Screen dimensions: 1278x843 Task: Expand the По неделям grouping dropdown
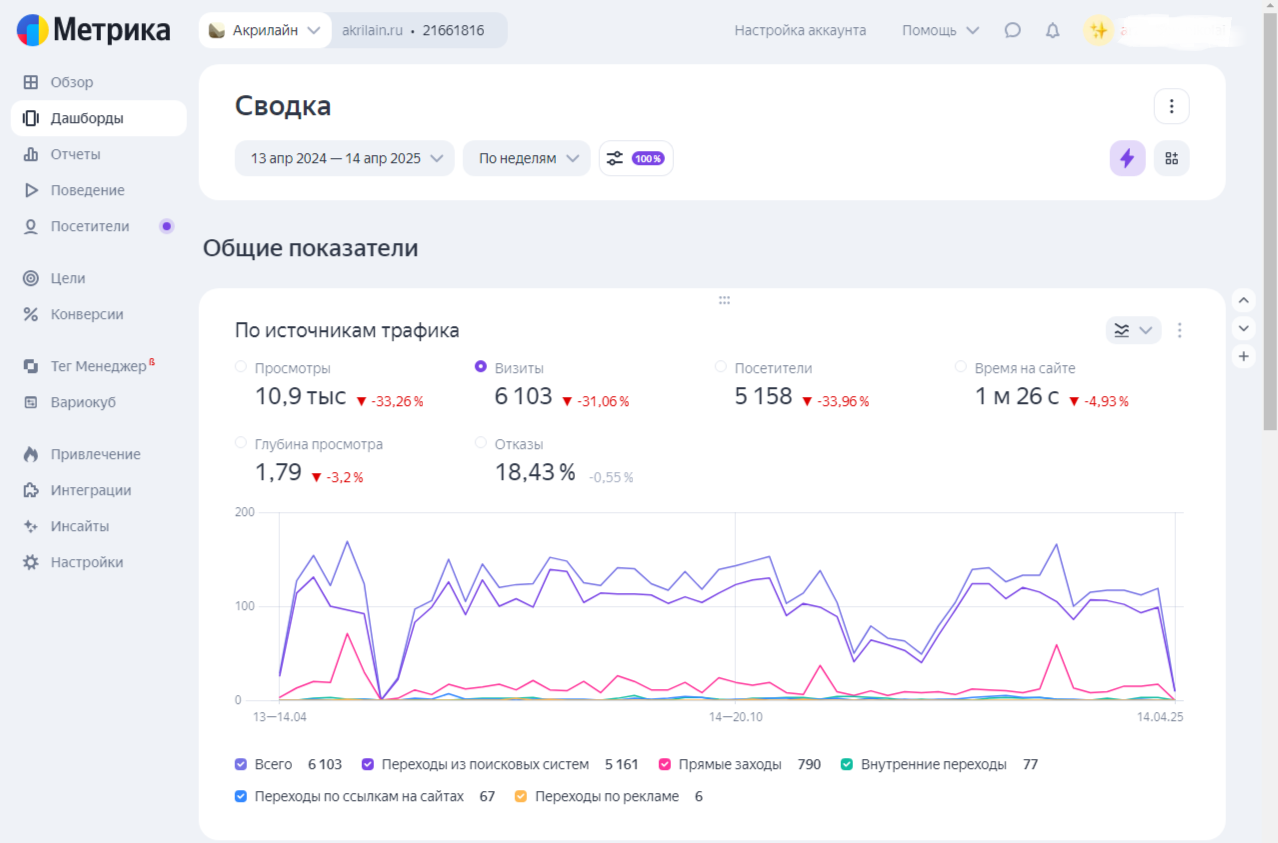[526, 158]
